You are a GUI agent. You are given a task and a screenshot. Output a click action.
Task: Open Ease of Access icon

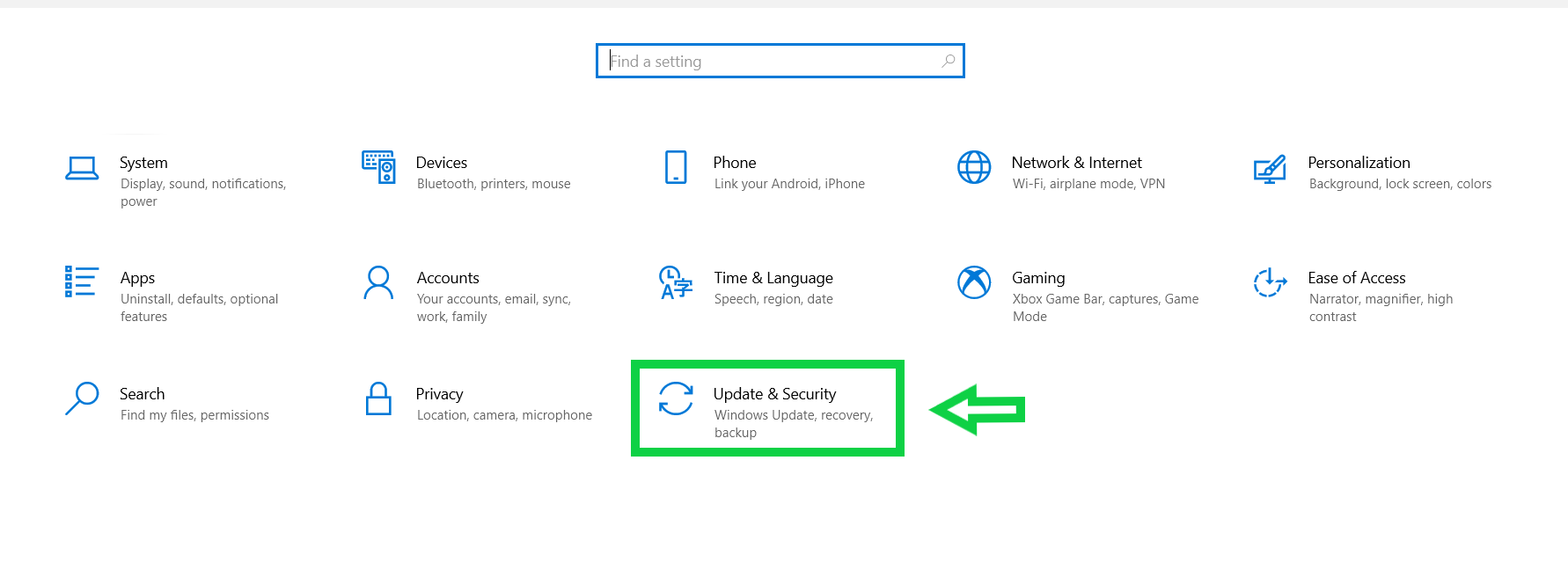(1270, 282)
